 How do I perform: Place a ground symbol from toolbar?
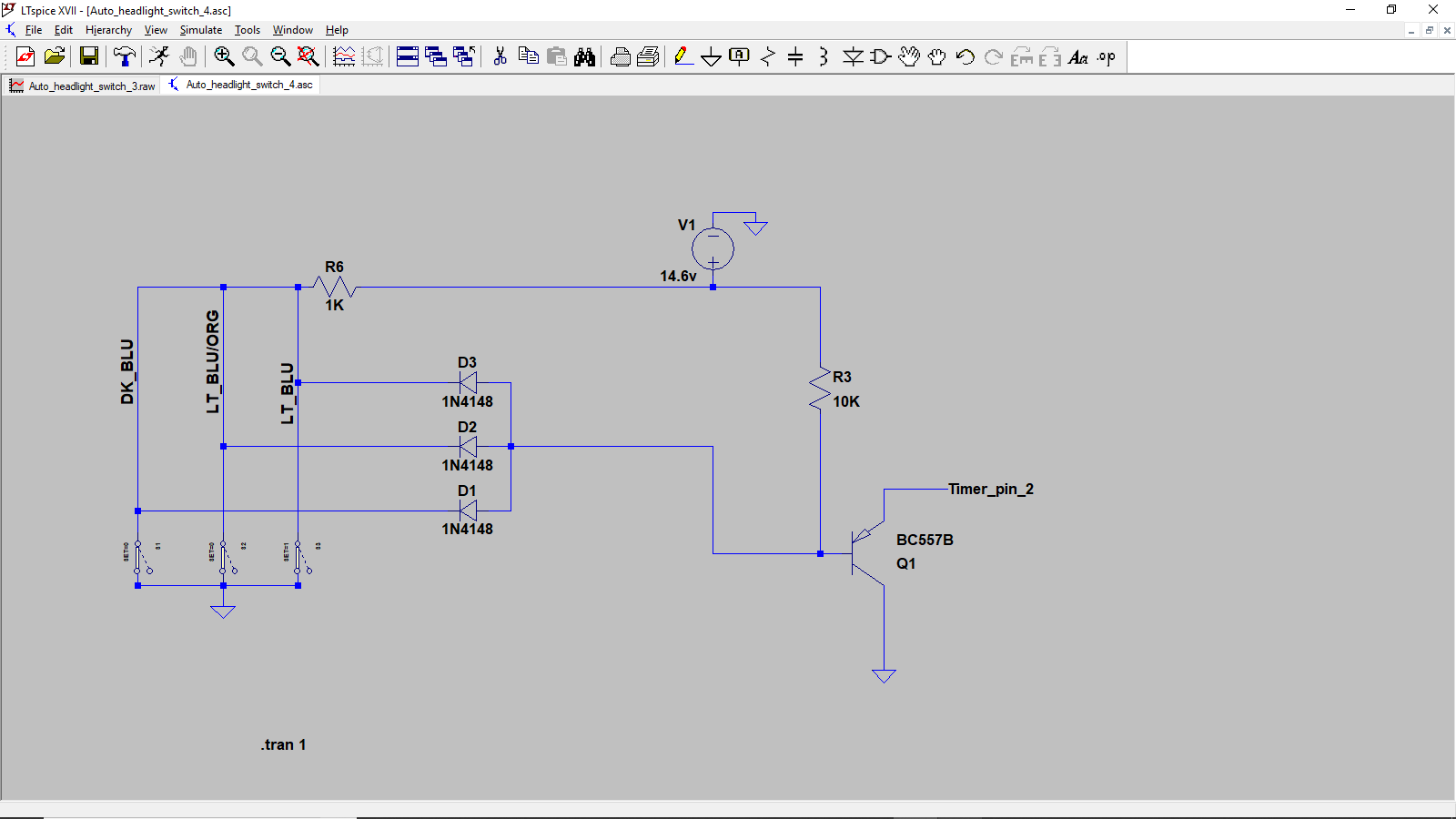tap(711, 56)
